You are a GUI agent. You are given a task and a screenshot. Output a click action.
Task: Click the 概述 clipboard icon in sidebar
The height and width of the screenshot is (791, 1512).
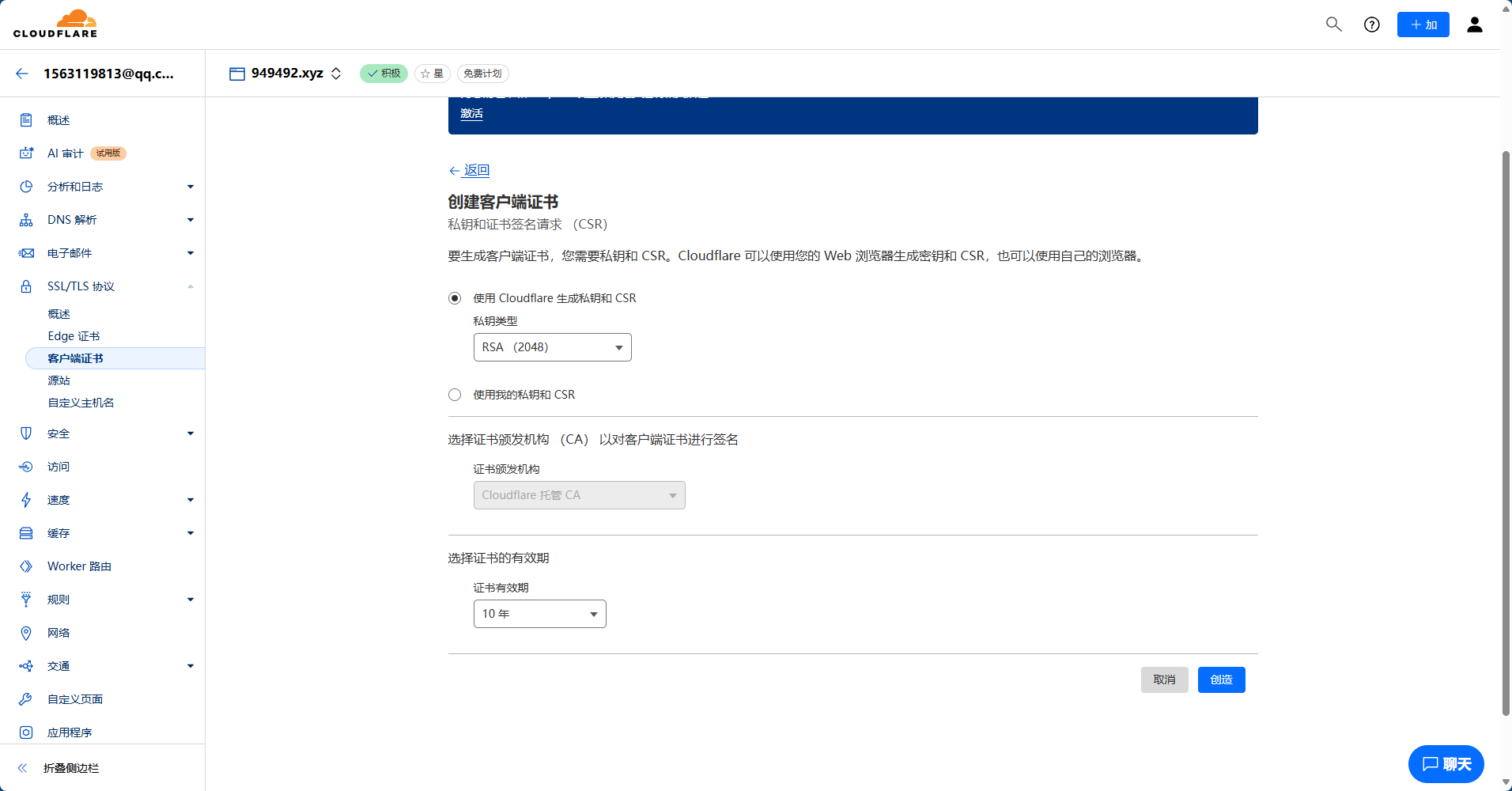26,120
